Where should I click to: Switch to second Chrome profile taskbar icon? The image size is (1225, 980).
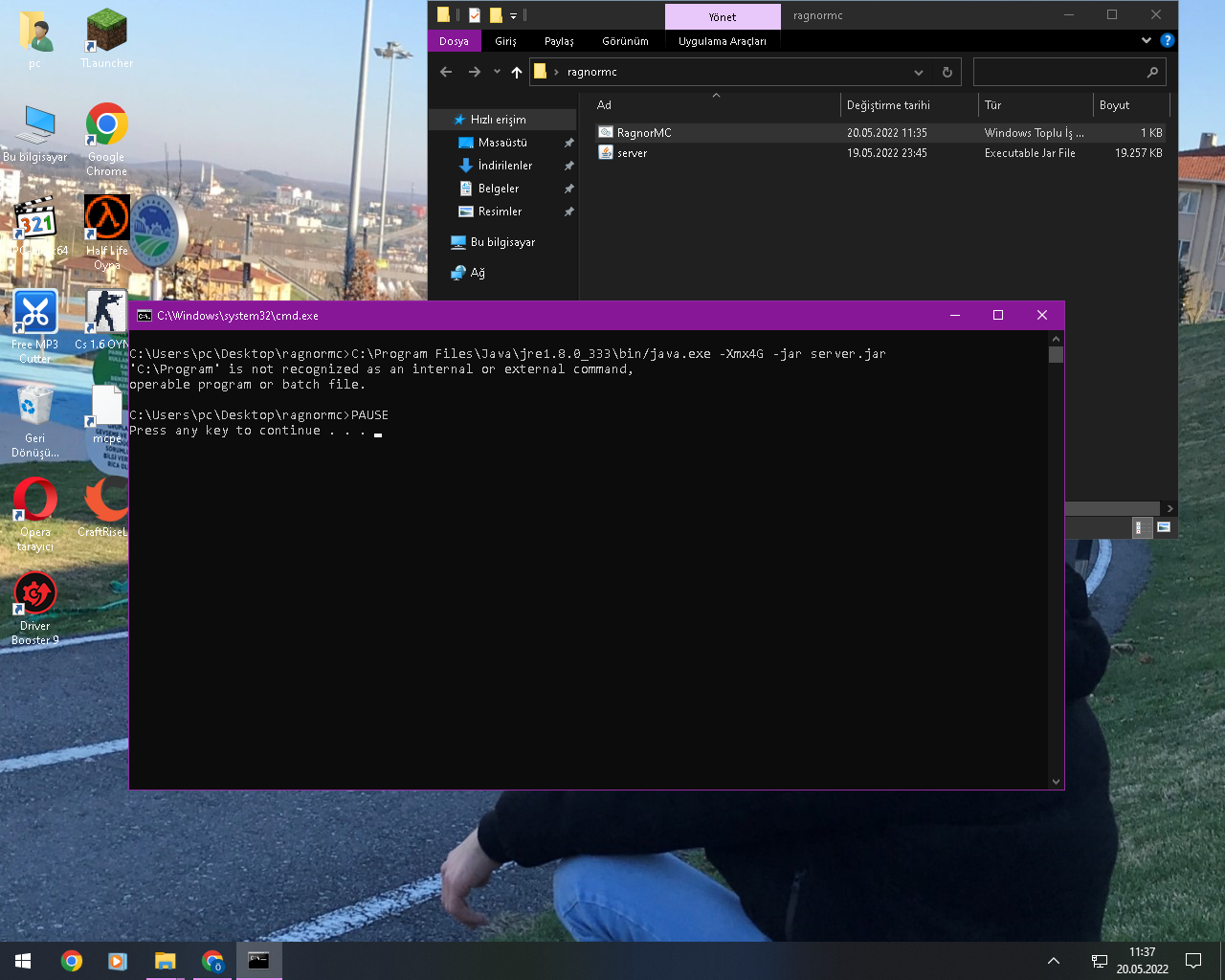pyautogui.click(x=212, y=961)
